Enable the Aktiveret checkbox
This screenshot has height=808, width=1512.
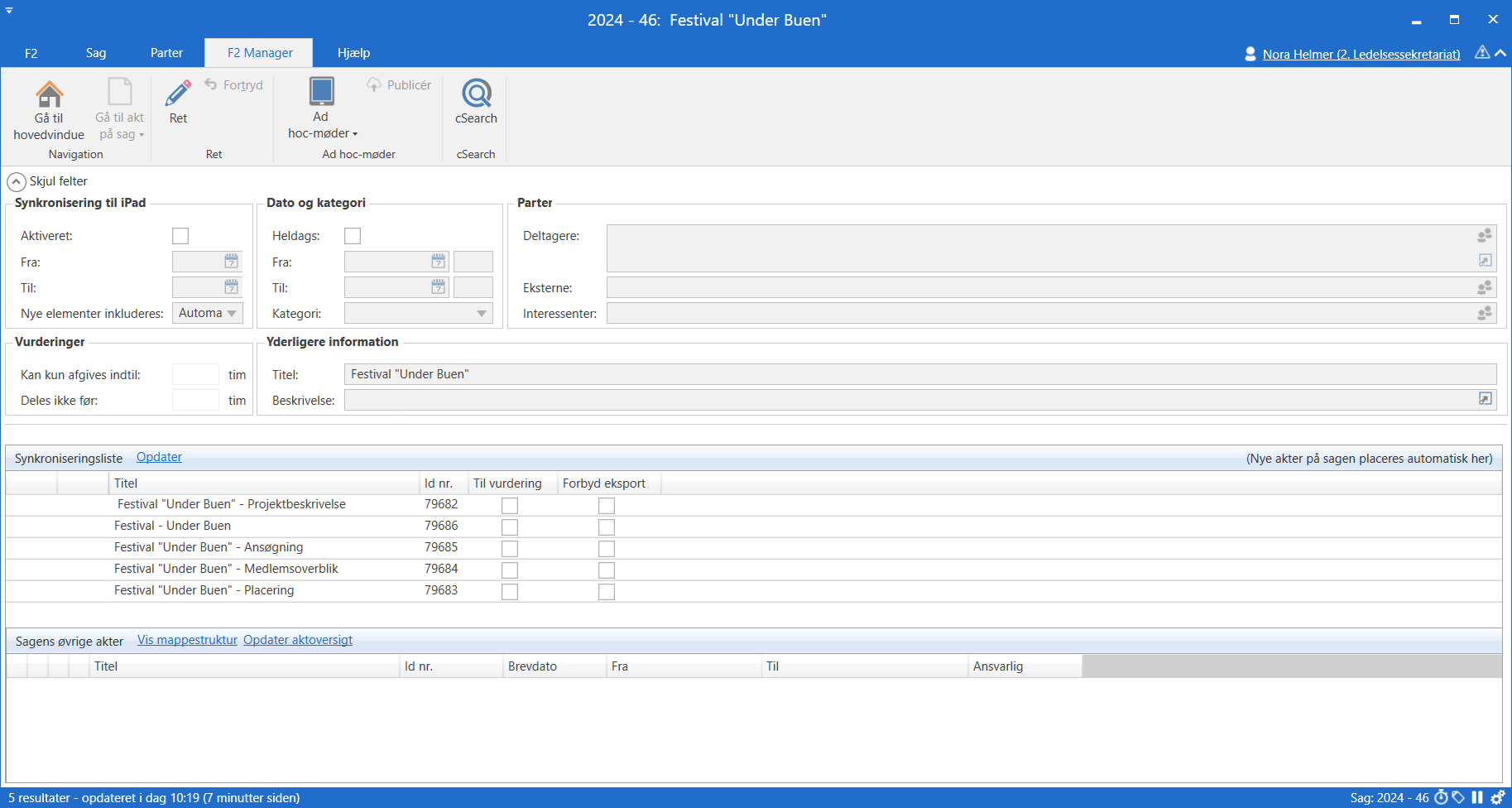coord(180,236)
